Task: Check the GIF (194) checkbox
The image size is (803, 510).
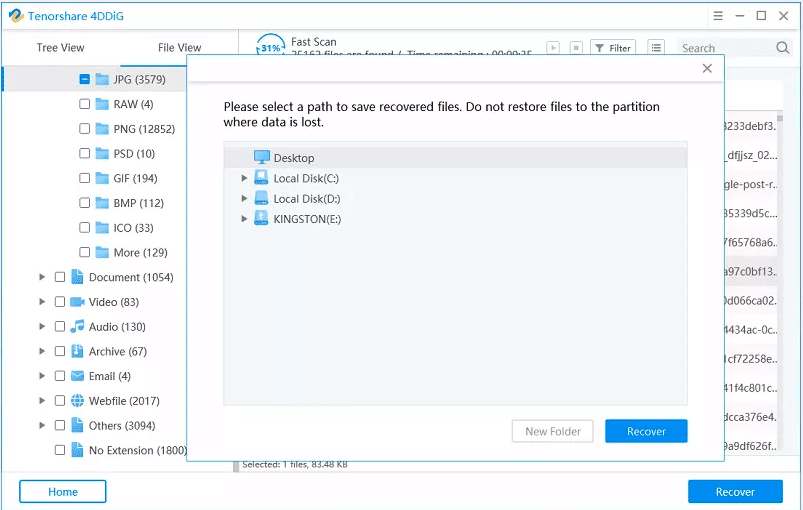Action: pos(84,178)
